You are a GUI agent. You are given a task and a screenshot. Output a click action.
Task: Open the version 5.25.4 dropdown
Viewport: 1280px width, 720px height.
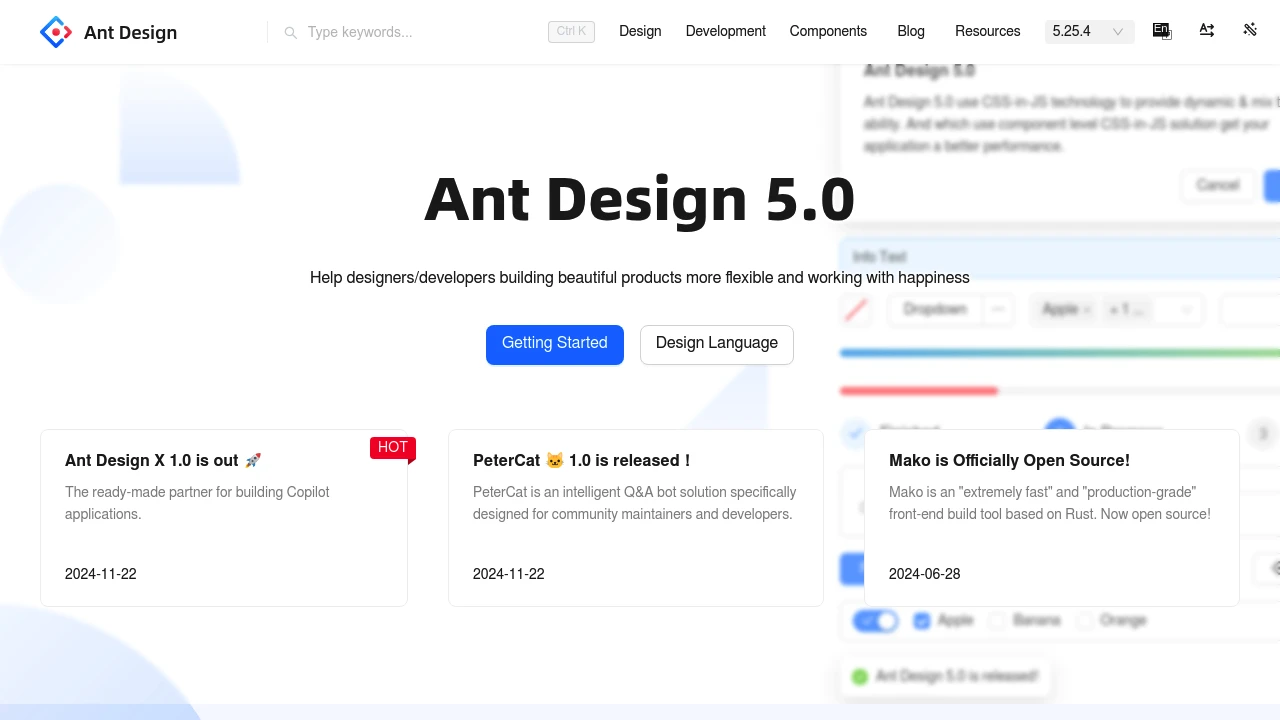pyautogui.click(x=1089, y=31)
